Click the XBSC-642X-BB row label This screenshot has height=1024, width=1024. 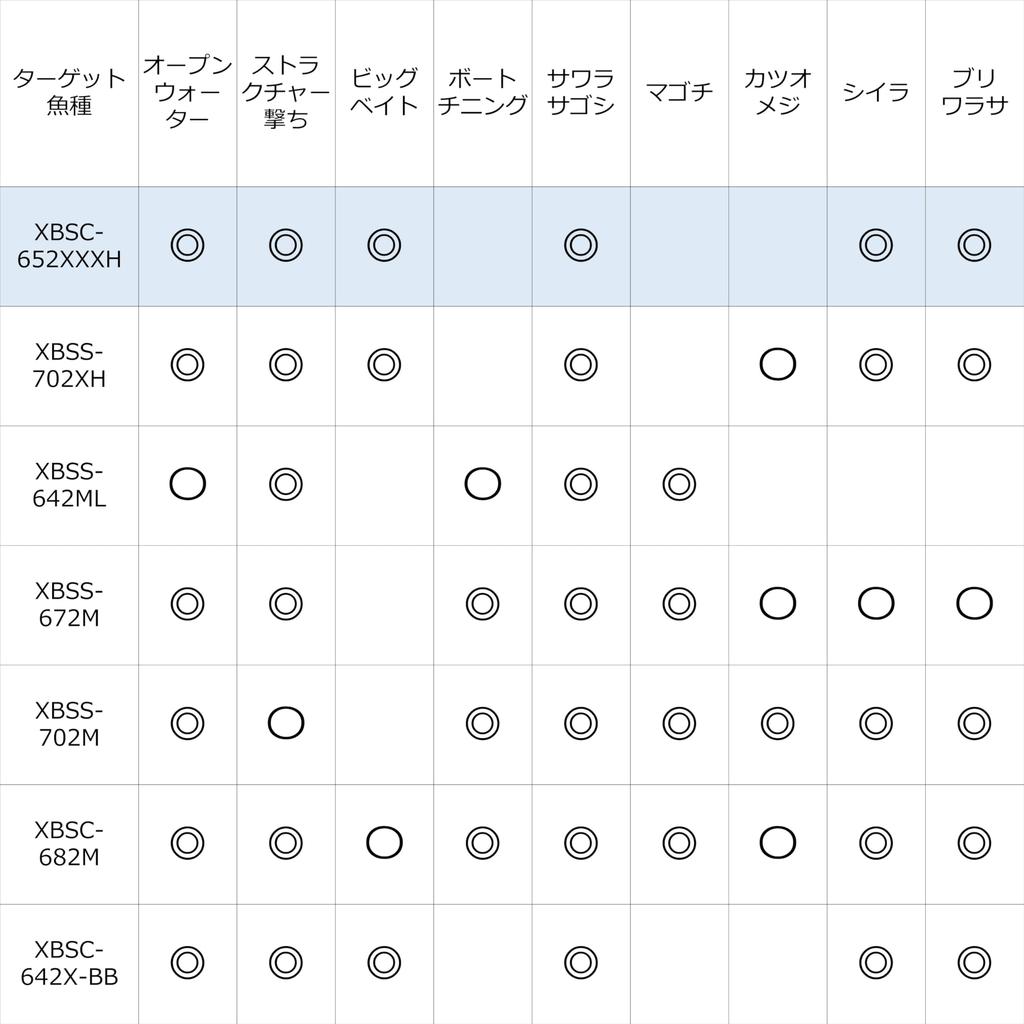click(x=69, y=963)
